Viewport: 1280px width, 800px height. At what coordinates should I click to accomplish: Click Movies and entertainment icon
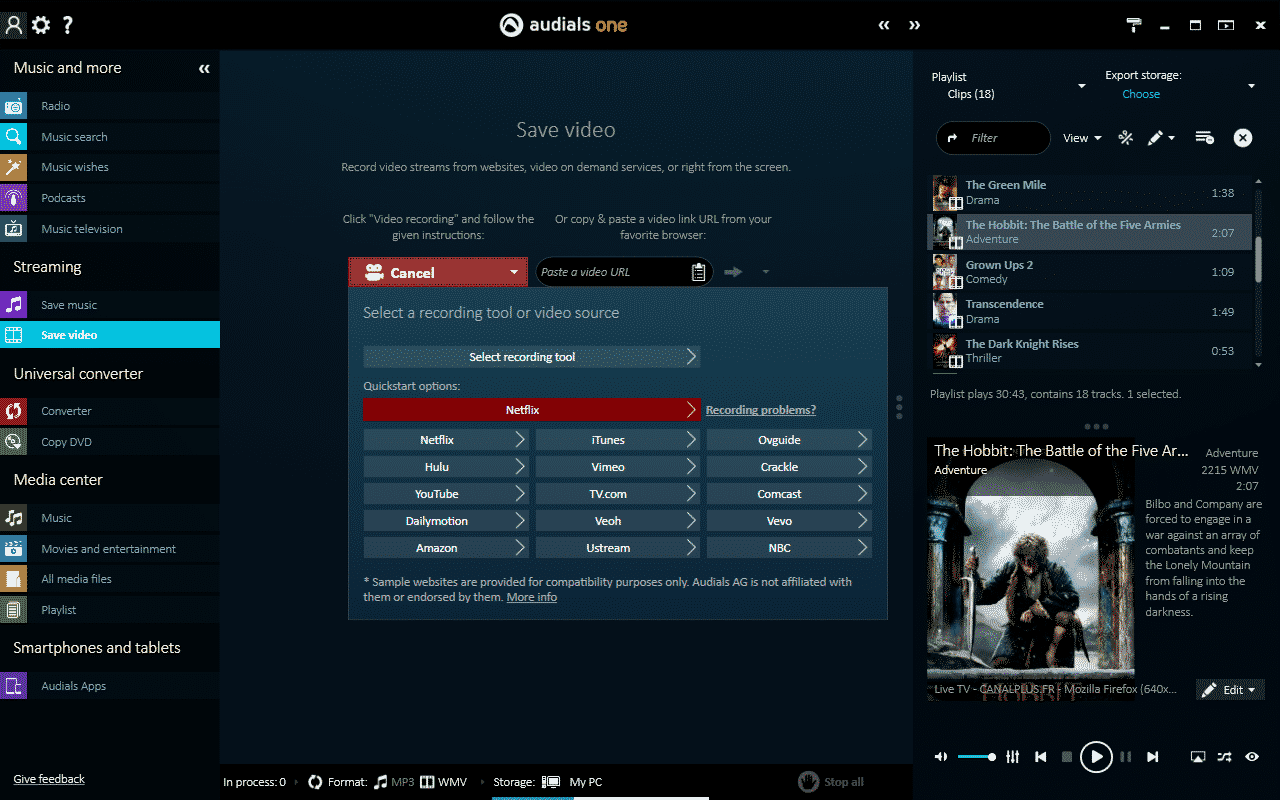pos(14,549)
